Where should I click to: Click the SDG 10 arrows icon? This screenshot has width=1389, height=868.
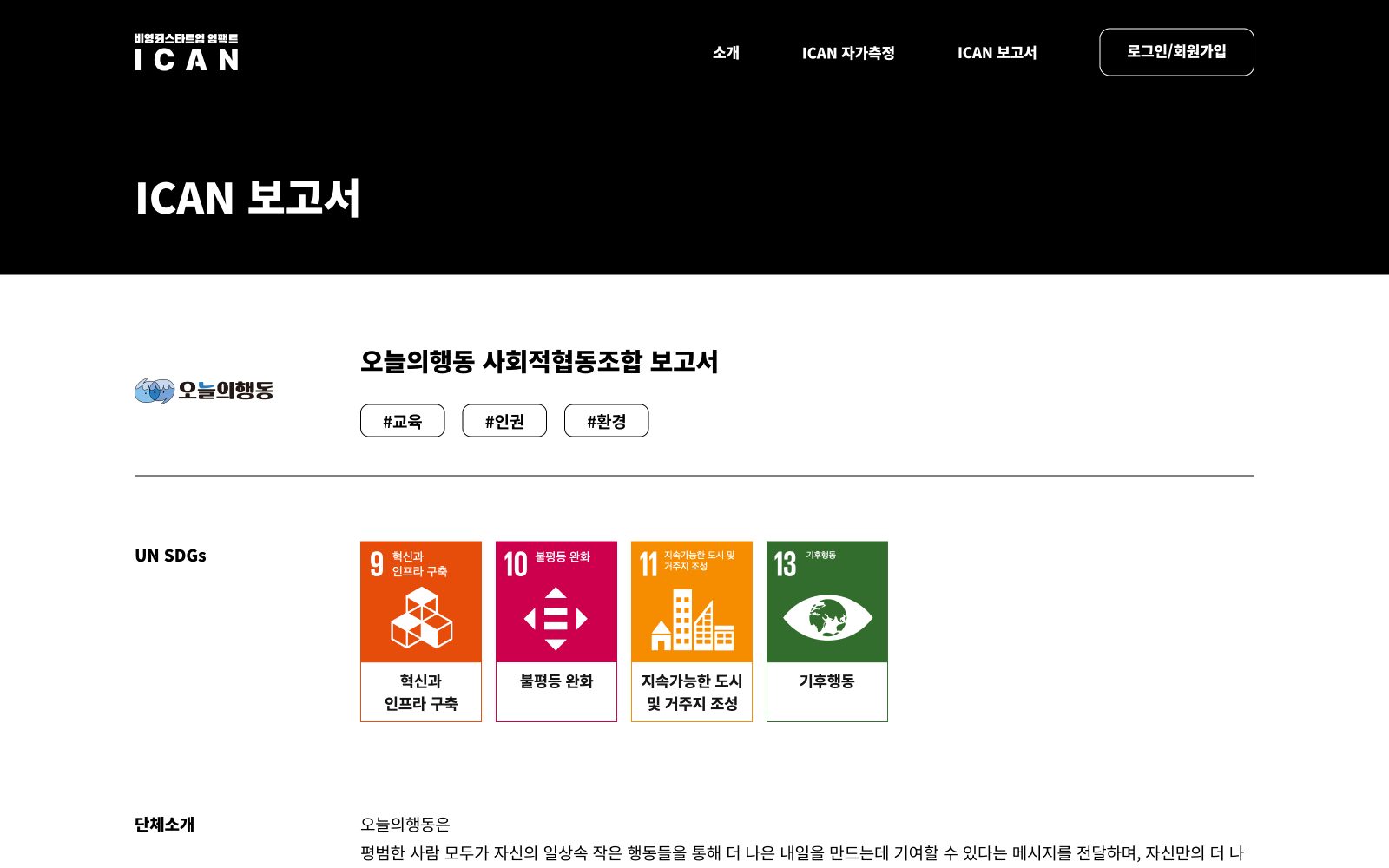click(x=556, y=618)
